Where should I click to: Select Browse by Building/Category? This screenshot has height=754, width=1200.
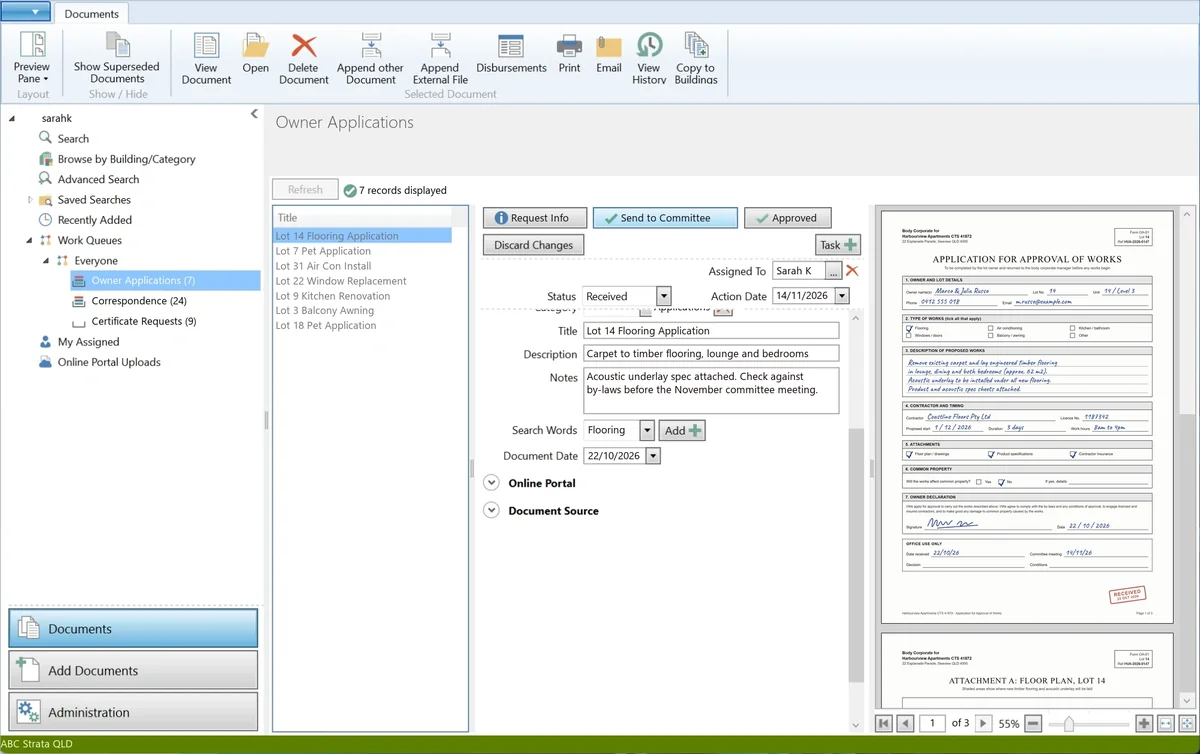(126, 159)
